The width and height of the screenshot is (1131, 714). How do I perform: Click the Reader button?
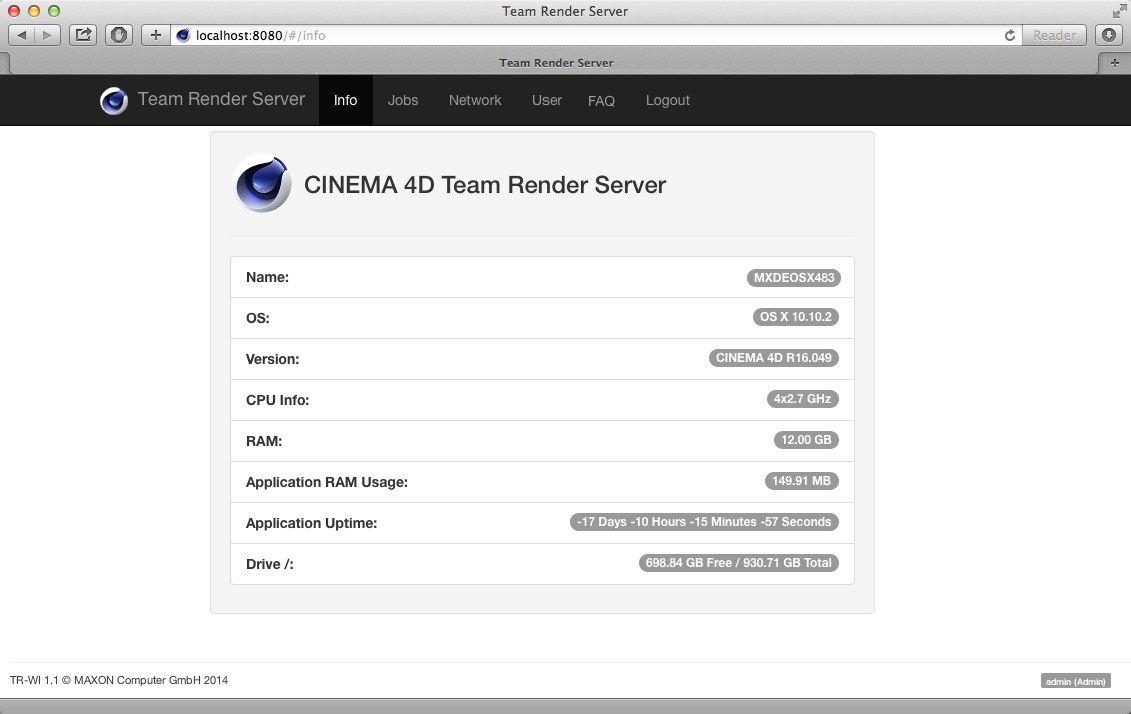pos(1054,35)
